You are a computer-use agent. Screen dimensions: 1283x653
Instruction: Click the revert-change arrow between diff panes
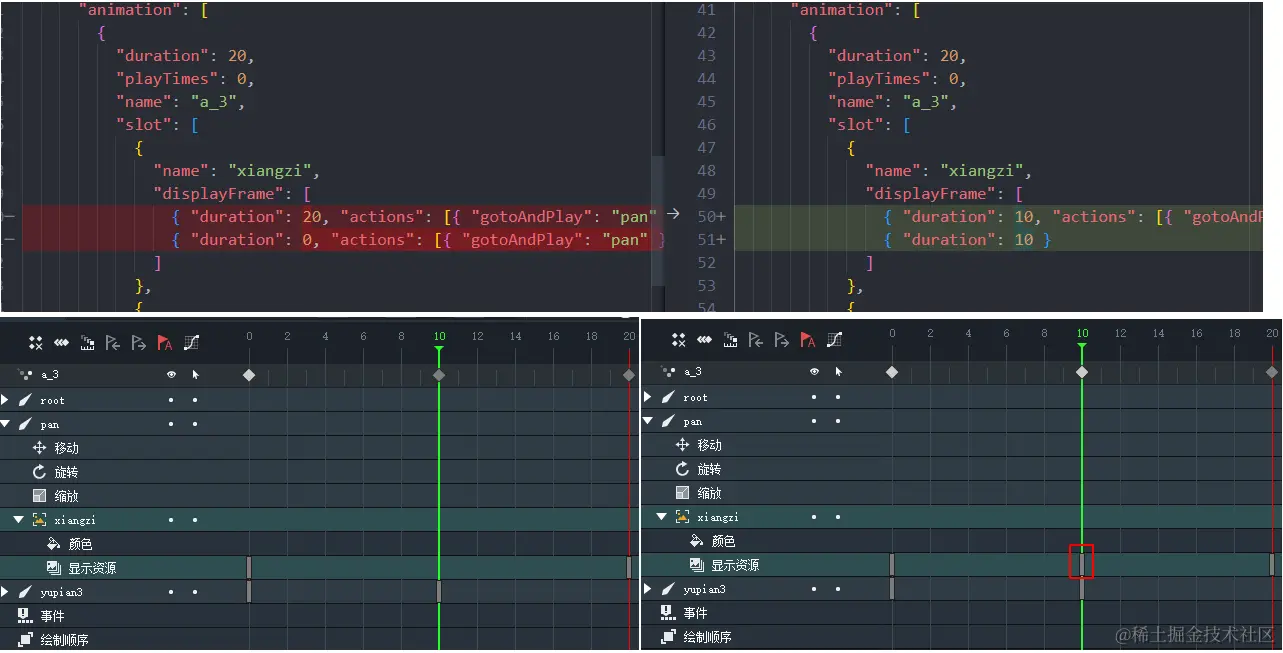673,215
